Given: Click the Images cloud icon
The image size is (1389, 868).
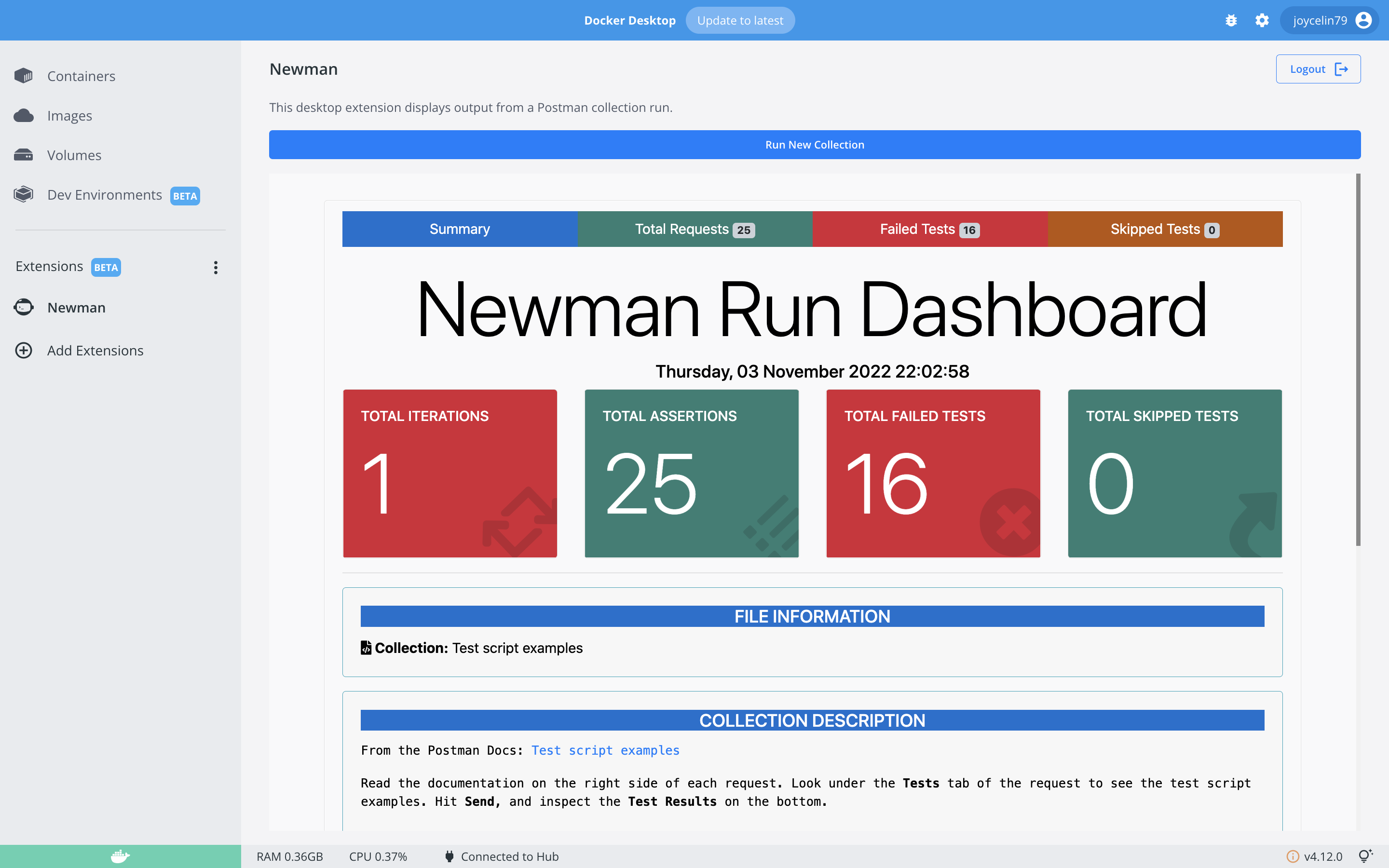Looking at the screenshot, I should 24,115.
